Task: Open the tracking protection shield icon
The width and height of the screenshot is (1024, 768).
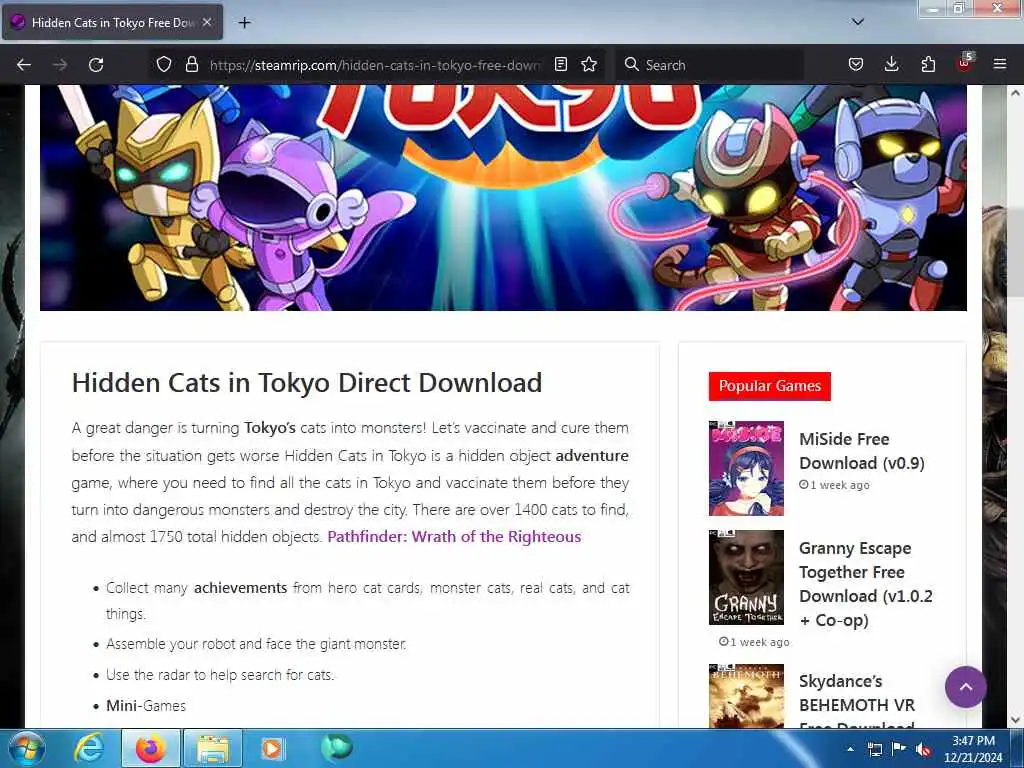Action: click(x=164, y=64)
